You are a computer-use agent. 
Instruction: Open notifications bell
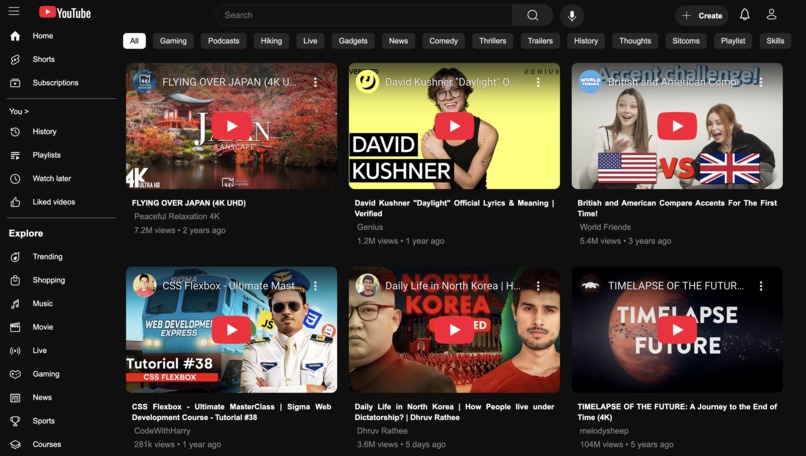tap(744, 15)
